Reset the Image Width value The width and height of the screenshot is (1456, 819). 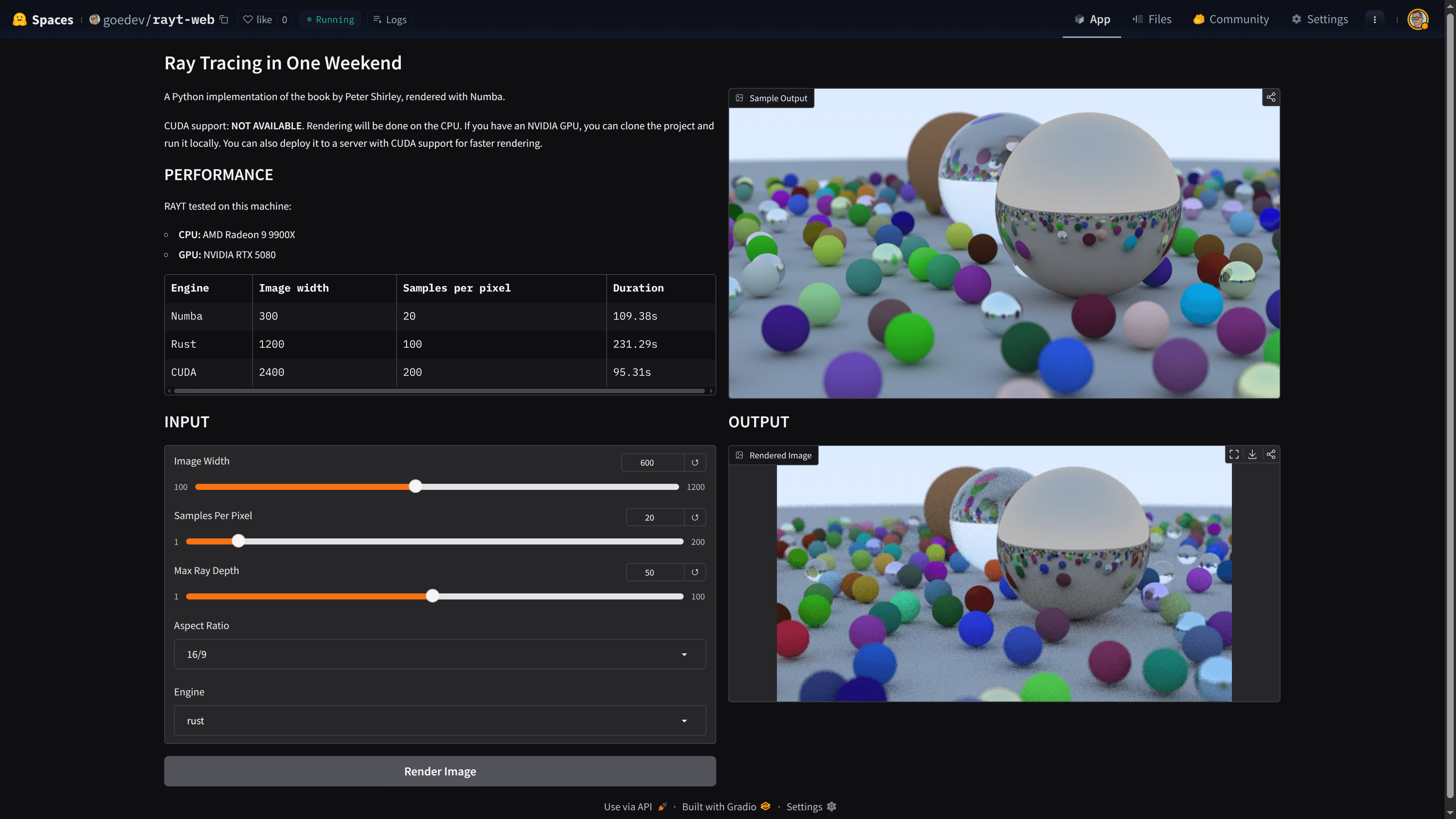pyautogui.click(x=695, y=462)
